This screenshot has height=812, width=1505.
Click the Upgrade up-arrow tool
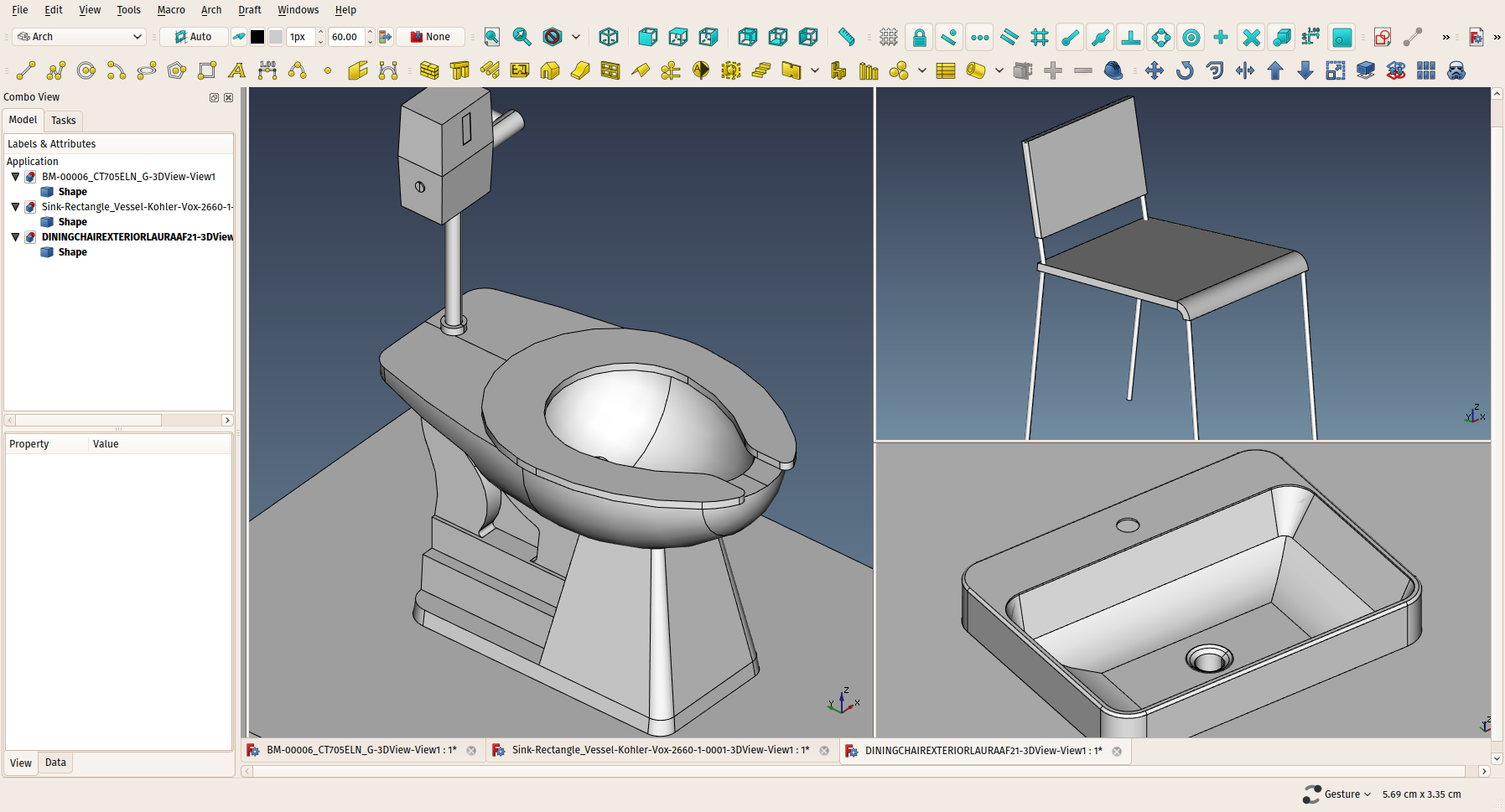pyautogui.click(x=1275, y=70)
